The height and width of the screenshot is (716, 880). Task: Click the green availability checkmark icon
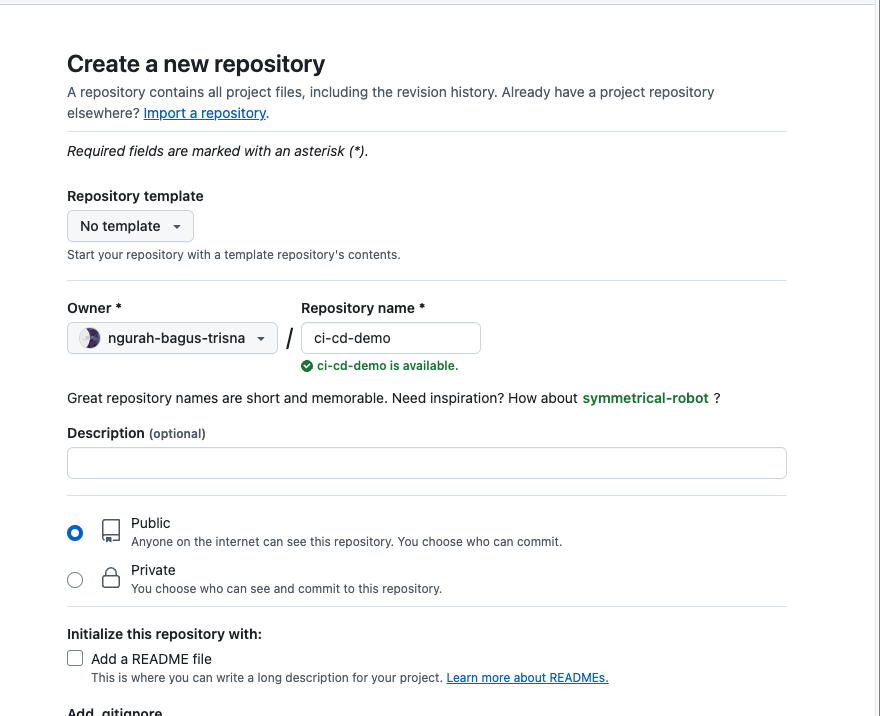click(307, 366)
